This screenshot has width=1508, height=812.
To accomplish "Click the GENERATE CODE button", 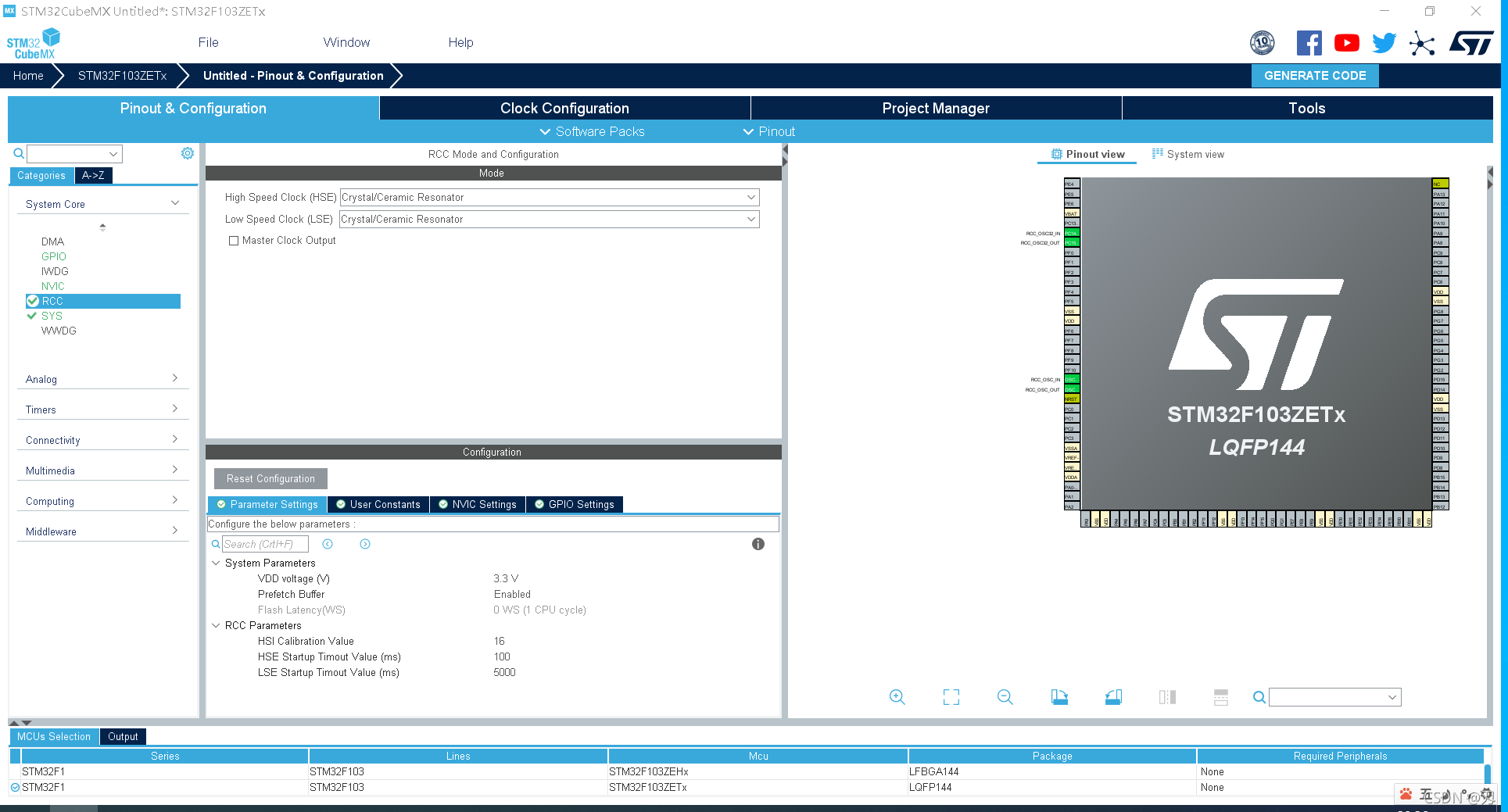I will coord(1315,76).
